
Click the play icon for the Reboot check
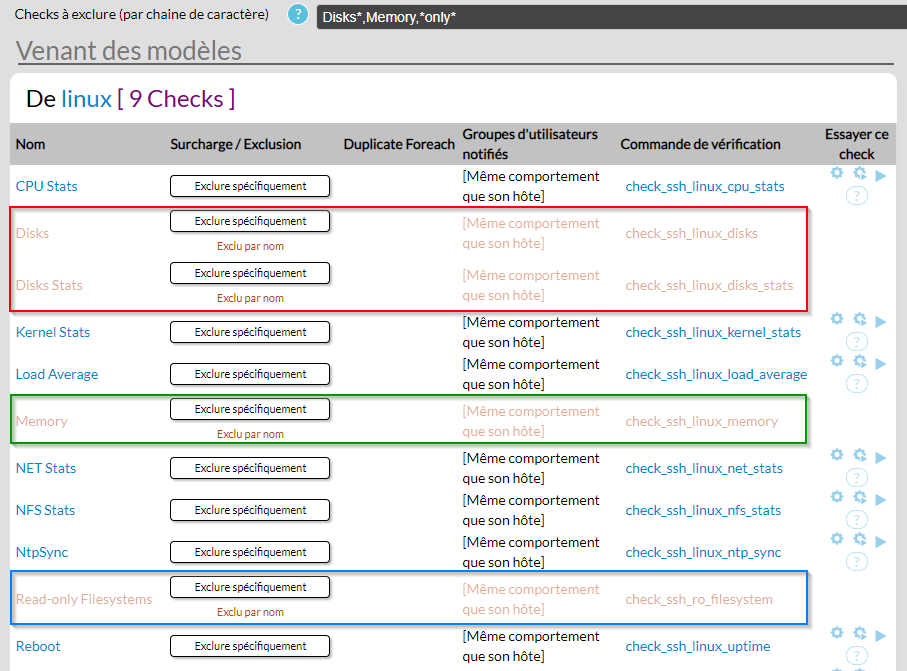[x=881, y=635]
